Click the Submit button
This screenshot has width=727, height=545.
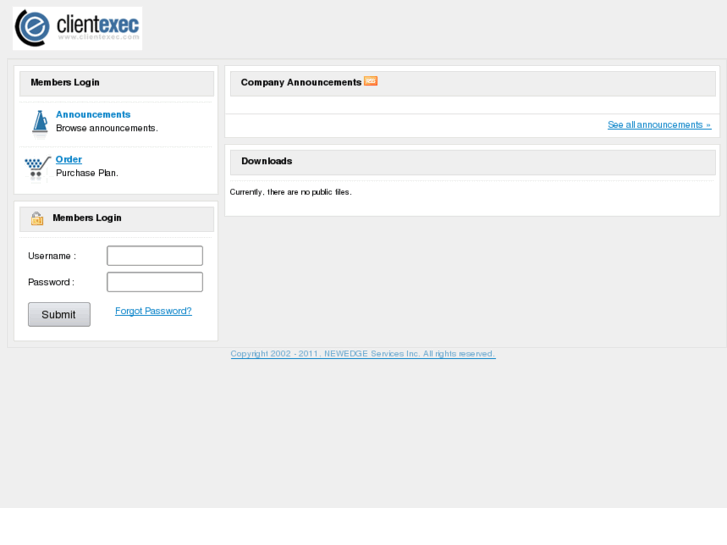(x=59, y=314)
